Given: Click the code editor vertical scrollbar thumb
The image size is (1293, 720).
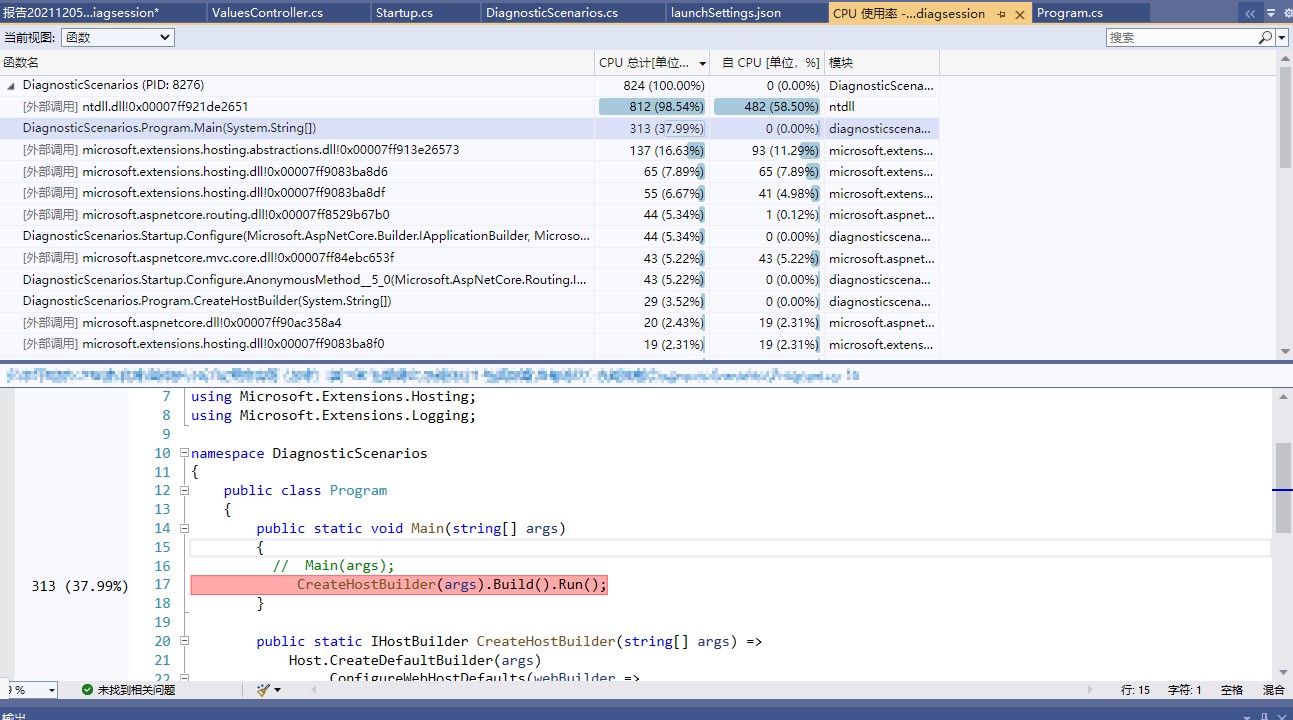Looking at the screenshot, I should pos(1283,487).
